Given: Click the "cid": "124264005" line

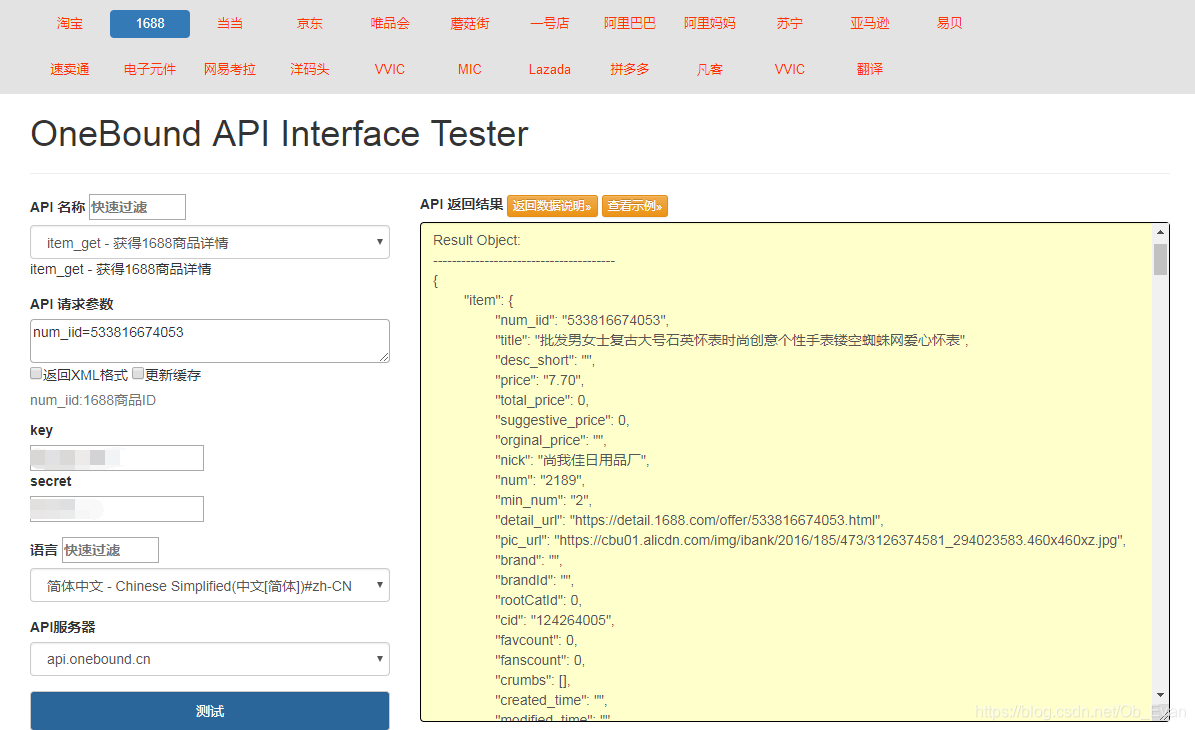Looking at the screenshot, I should 554,620.
